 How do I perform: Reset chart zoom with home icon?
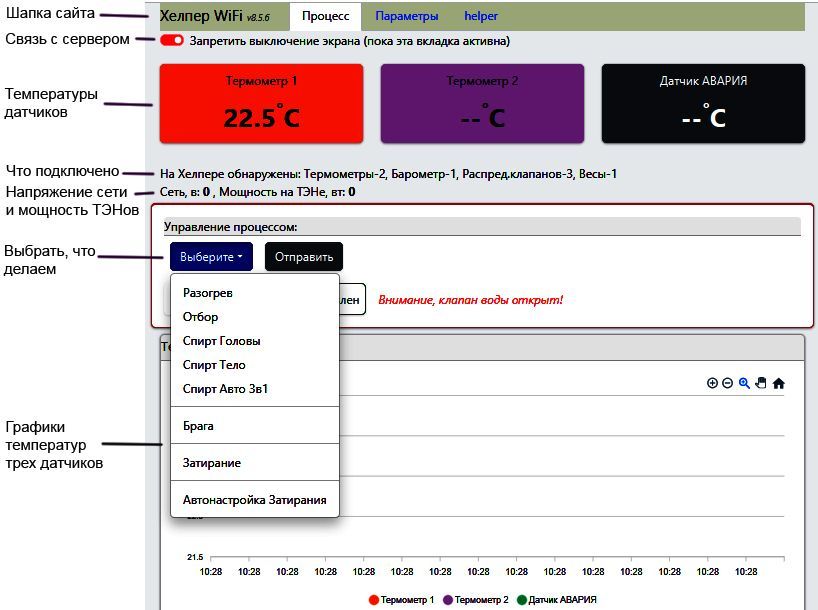(778, 383)
